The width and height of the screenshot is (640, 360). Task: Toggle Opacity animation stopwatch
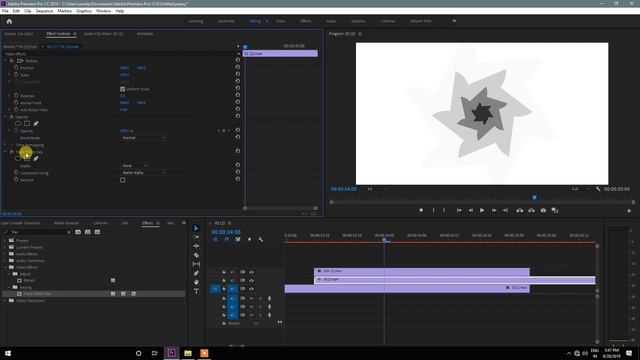(16, 131)
